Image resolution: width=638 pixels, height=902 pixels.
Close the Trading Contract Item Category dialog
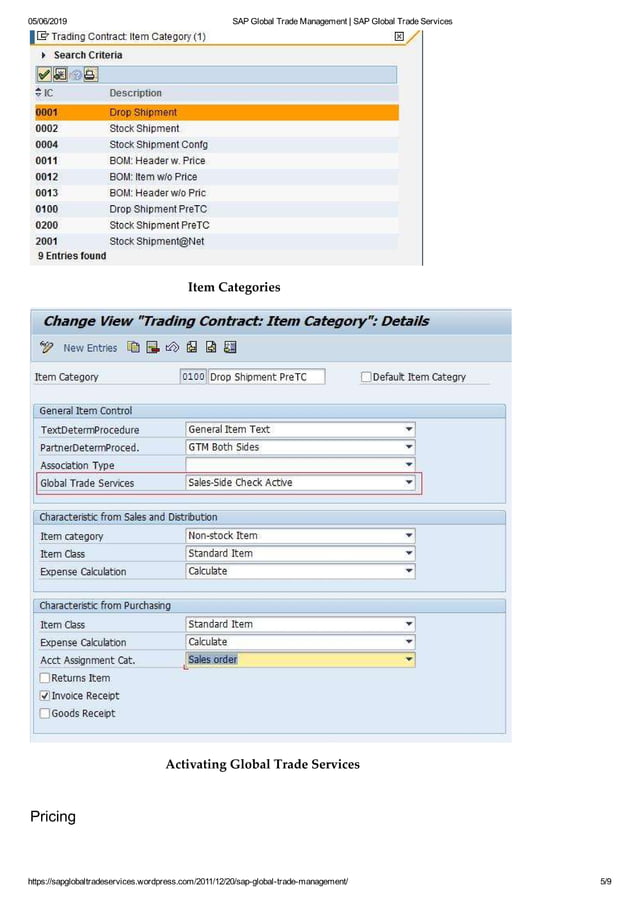tap(399, 36)
